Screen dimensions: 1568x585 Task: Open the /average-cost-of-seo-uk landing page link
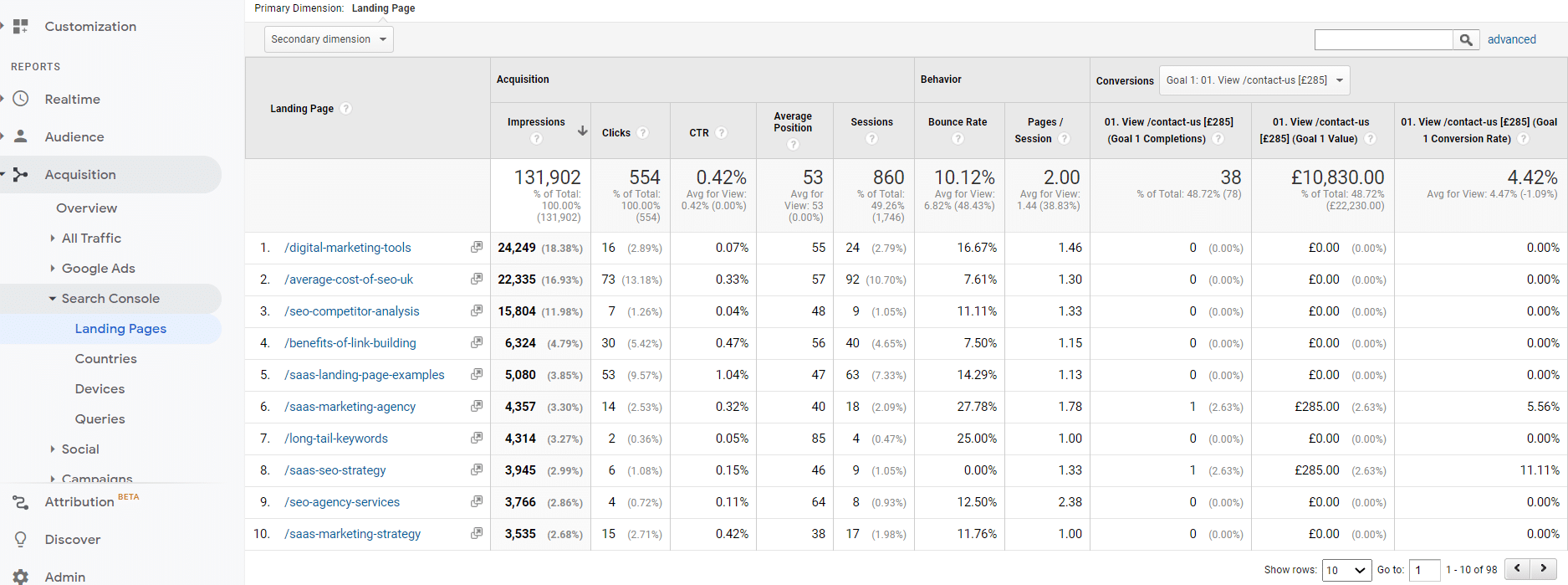tap(349, 280)
